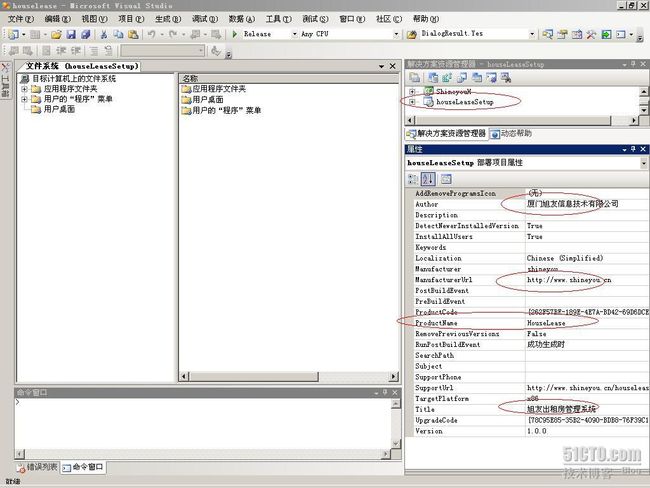Click Solution Explorer Properties icon
This screenshot has height=488, width=650.
(x=415, y=77)
